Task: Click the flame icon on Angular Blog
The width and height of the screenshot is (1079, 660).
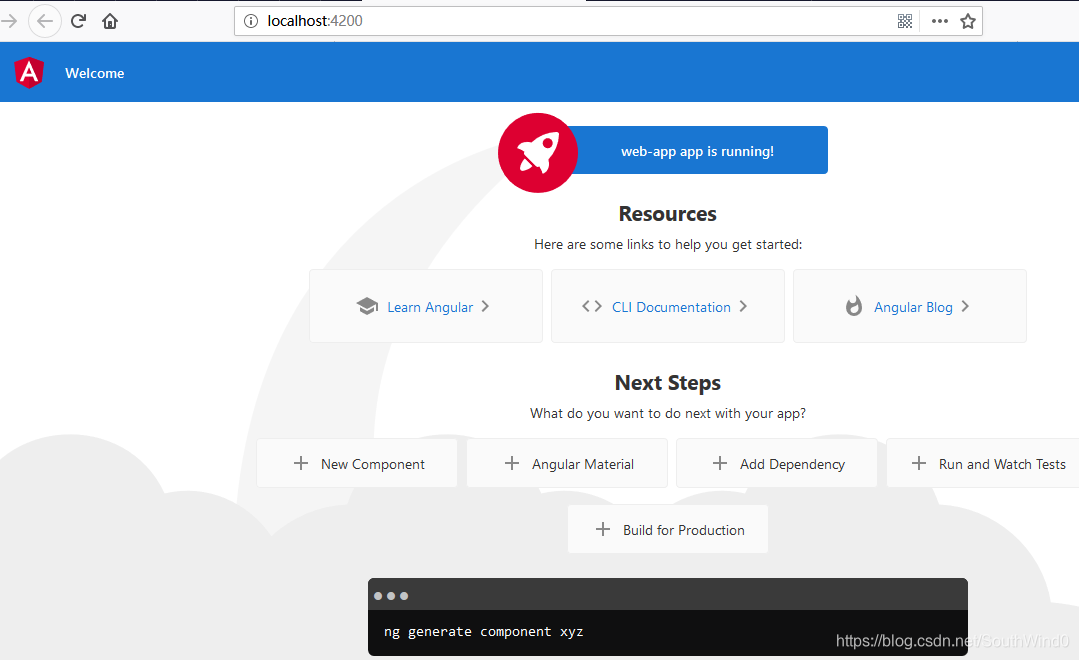Action: 854,306
